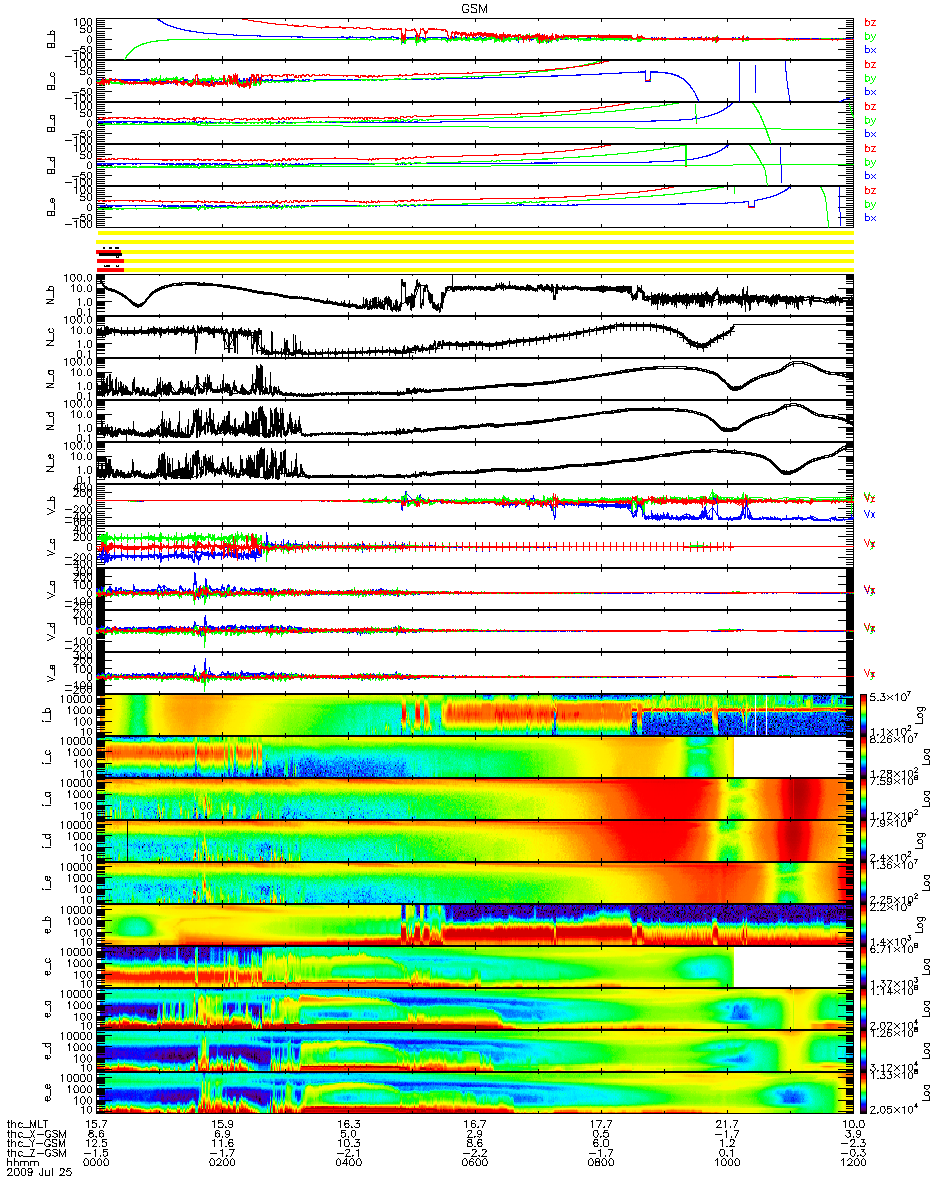Screen dimensions: 930x1200
Task: Click the MLT value 16.3
Action: click(348, 1123)
